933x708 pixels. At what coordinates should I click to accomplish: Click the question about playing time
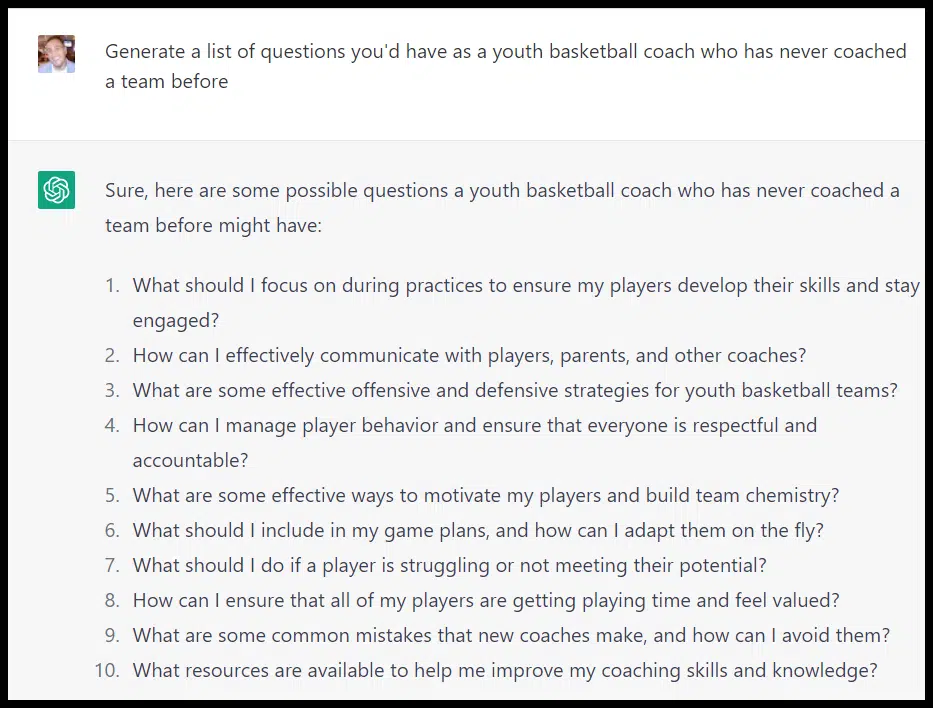tap(485, 600)
